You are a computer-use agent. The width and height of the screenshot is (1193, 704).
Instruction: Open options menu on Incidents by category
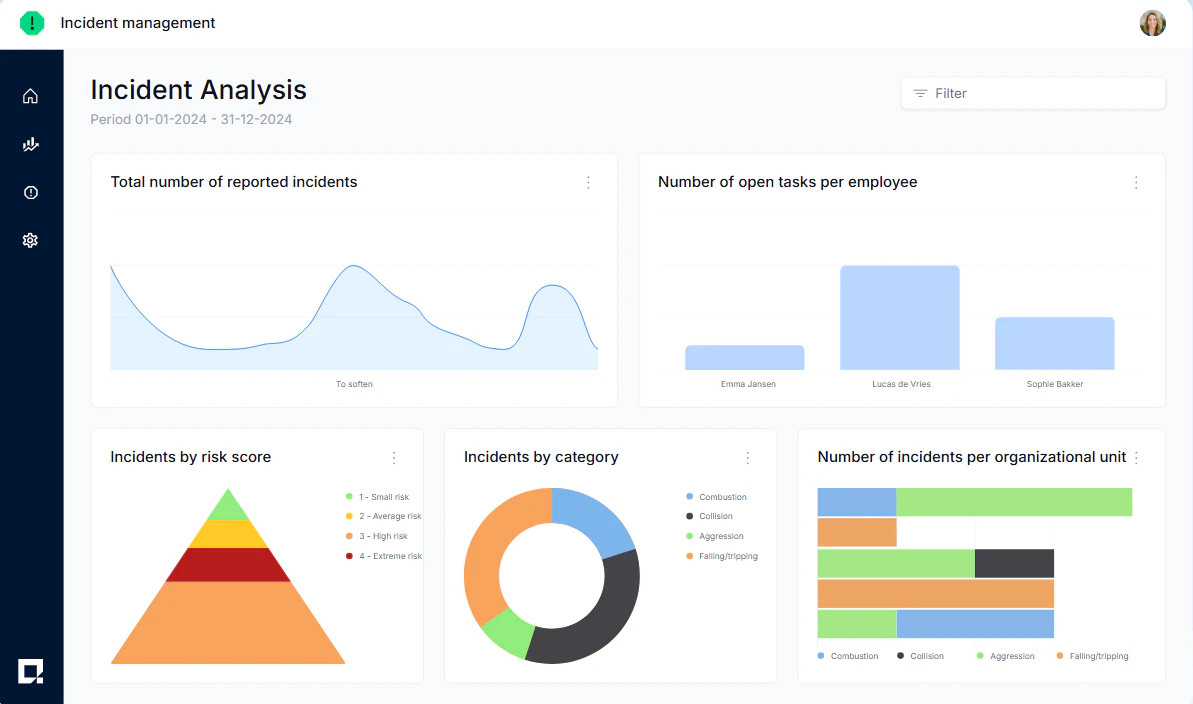(x=747, y=457)
